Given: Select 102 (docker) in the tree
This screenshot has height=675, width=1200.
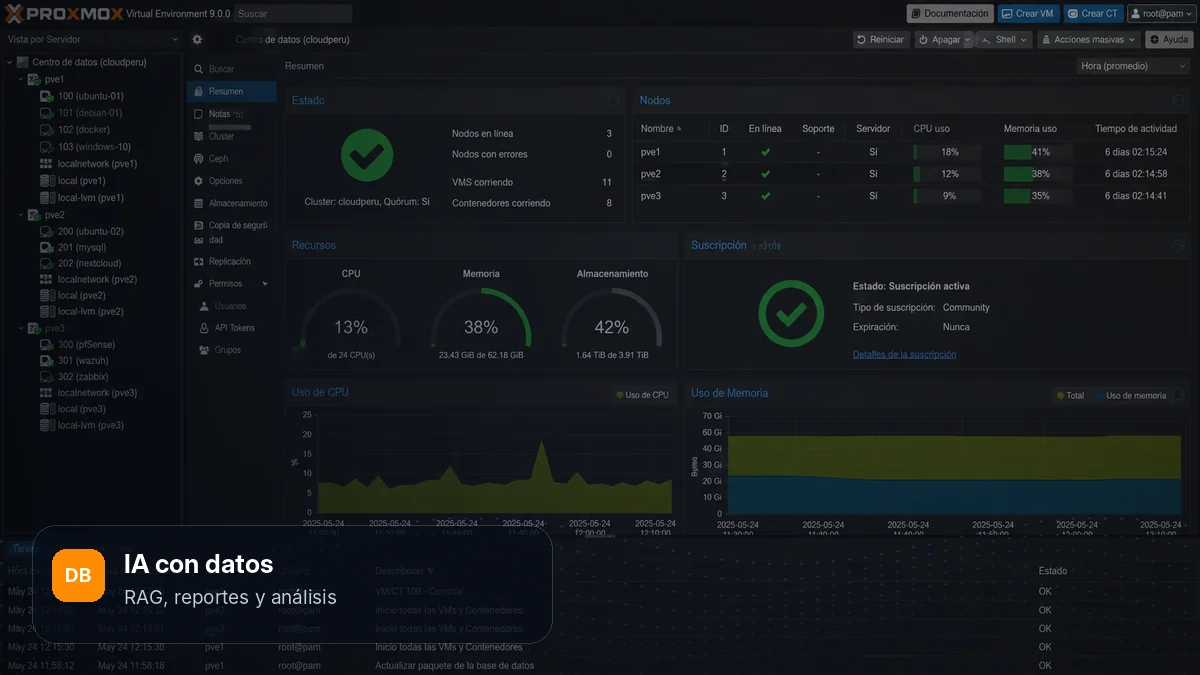Looking at the screenshot, I should 84,130.
